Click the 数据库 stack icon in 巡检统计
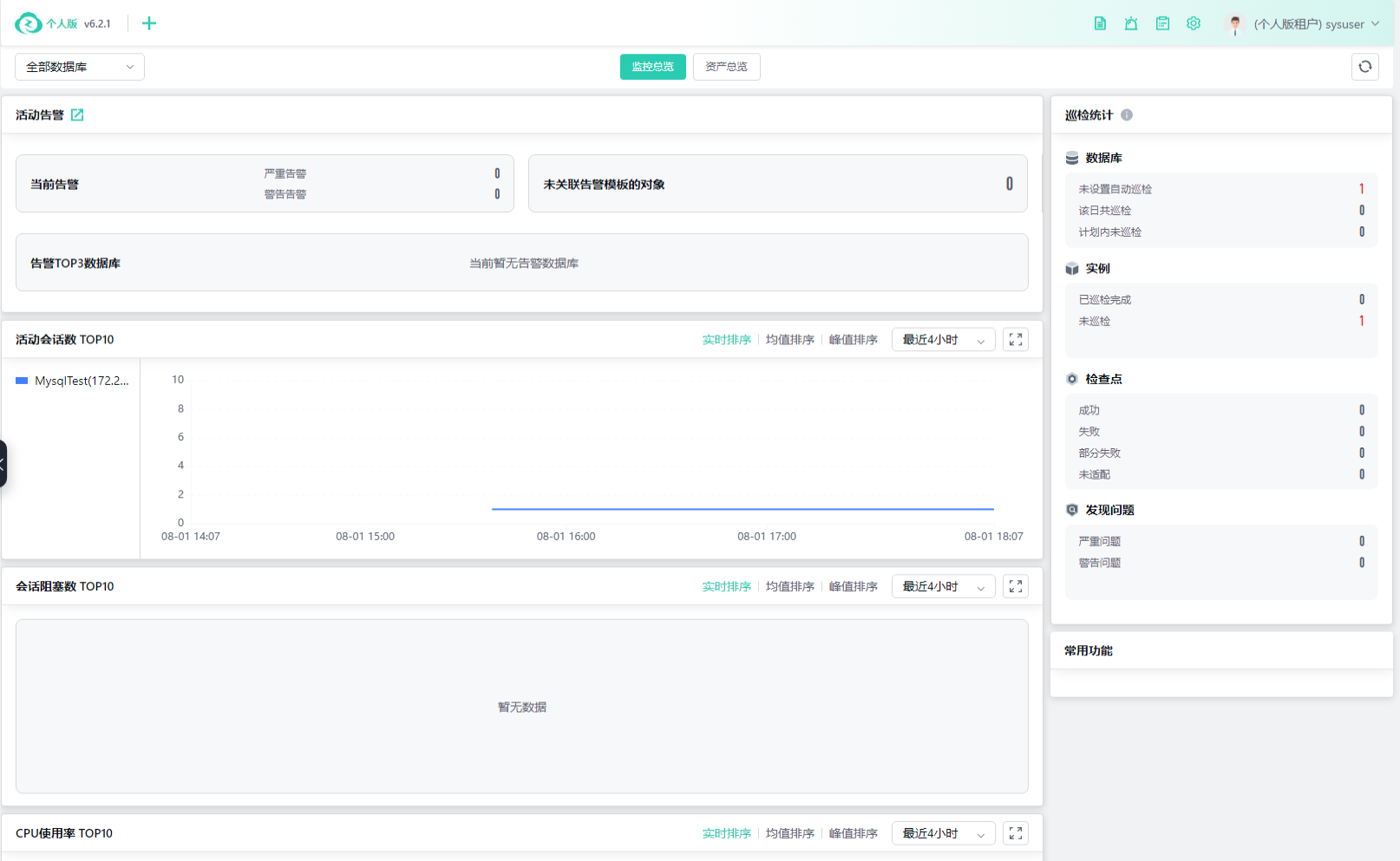 pos(1072,158)
